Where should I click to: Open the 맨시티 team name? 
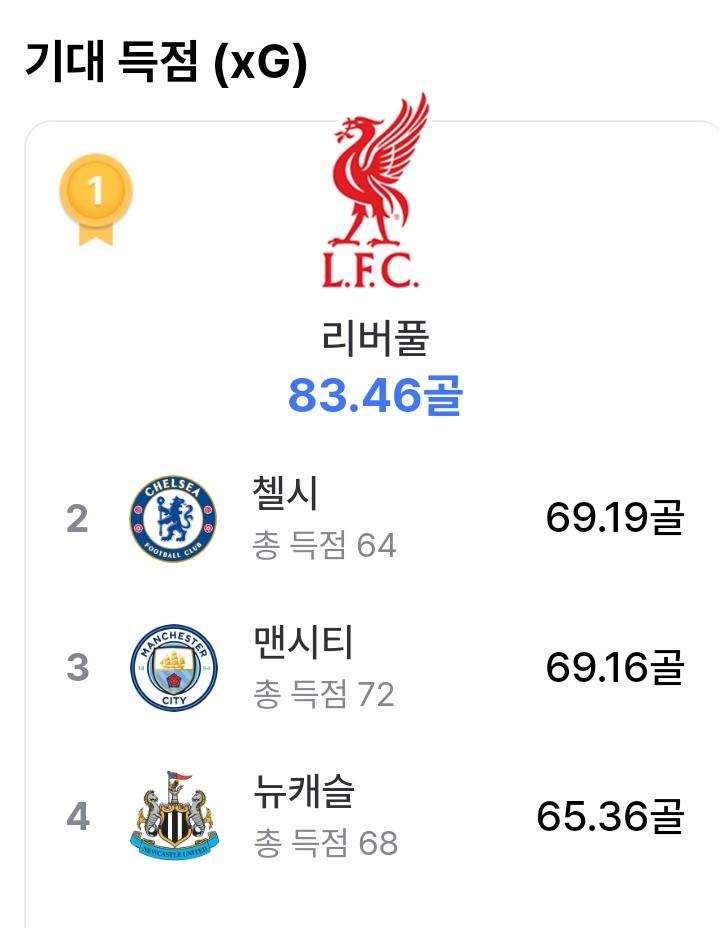(304, 643)
